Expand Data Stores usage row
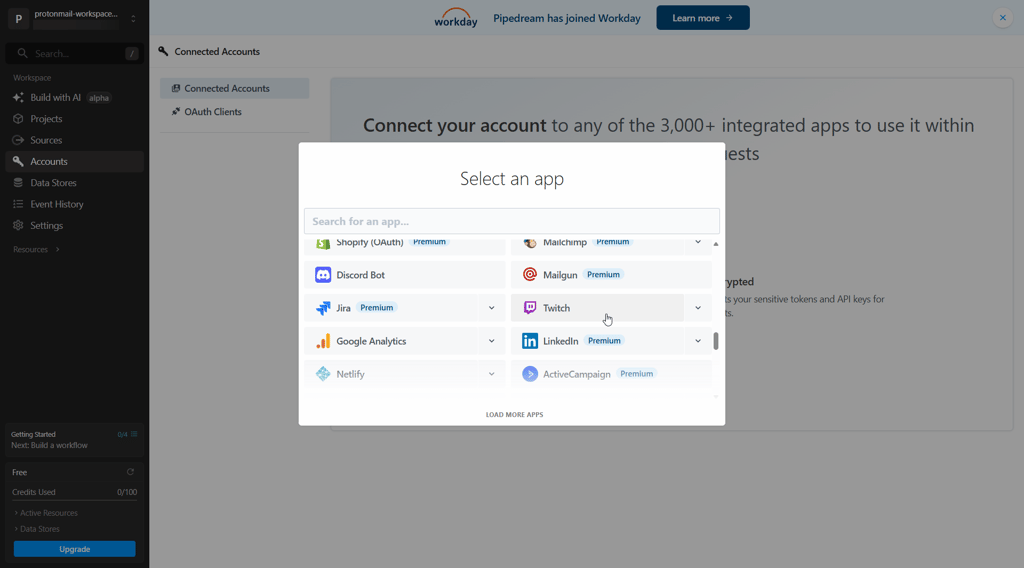The width and height of the screenshot is (1024, 568). pos(37,529)
